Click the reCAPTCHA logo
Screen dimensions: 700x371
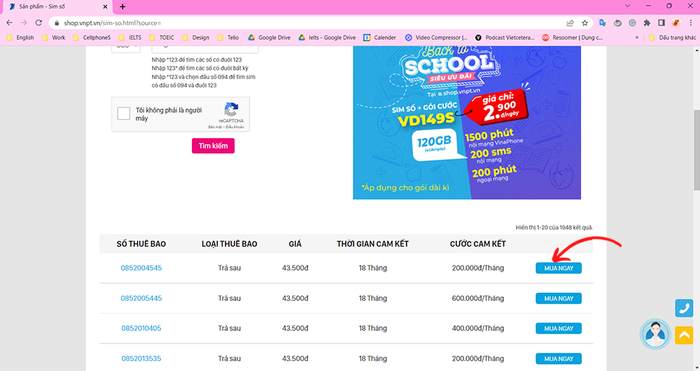click(x=231, y=109)
